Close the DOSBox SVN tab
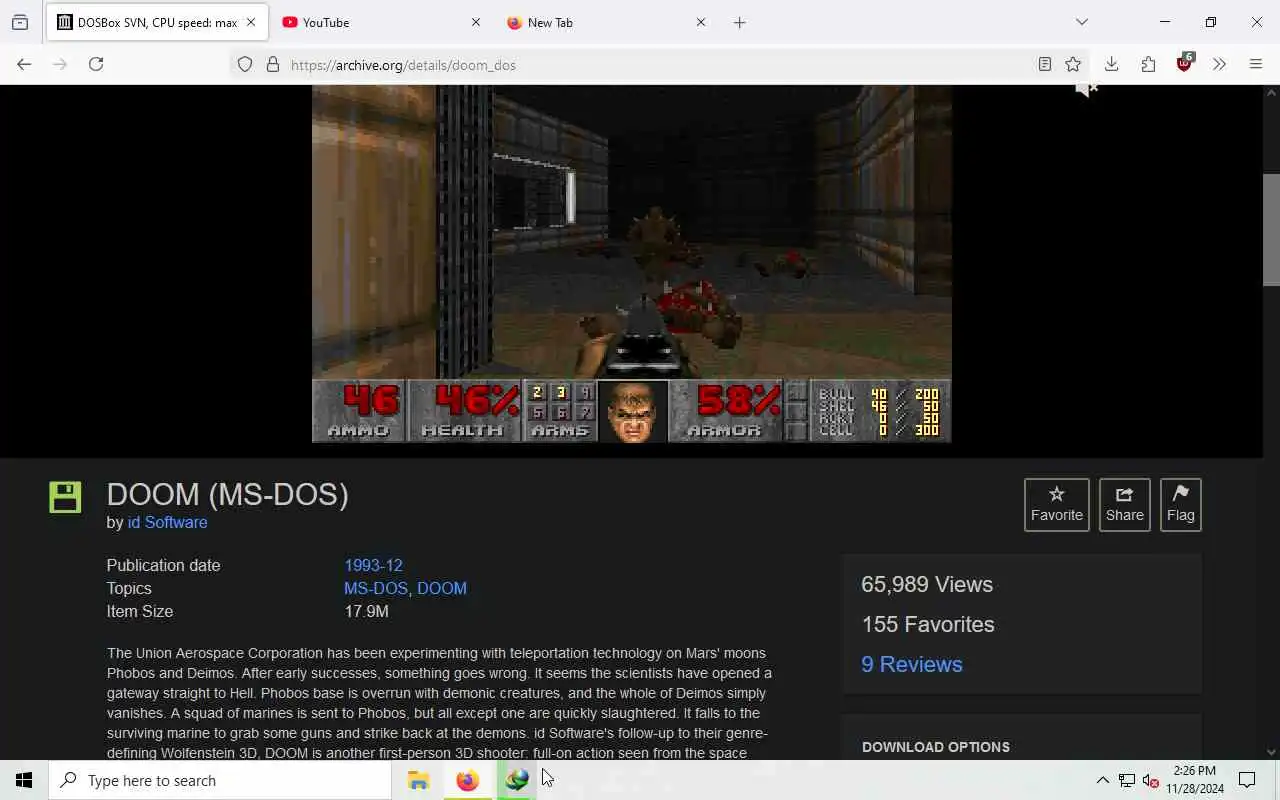The width and height of the screenshot is (1280, 800). (250, 22)
